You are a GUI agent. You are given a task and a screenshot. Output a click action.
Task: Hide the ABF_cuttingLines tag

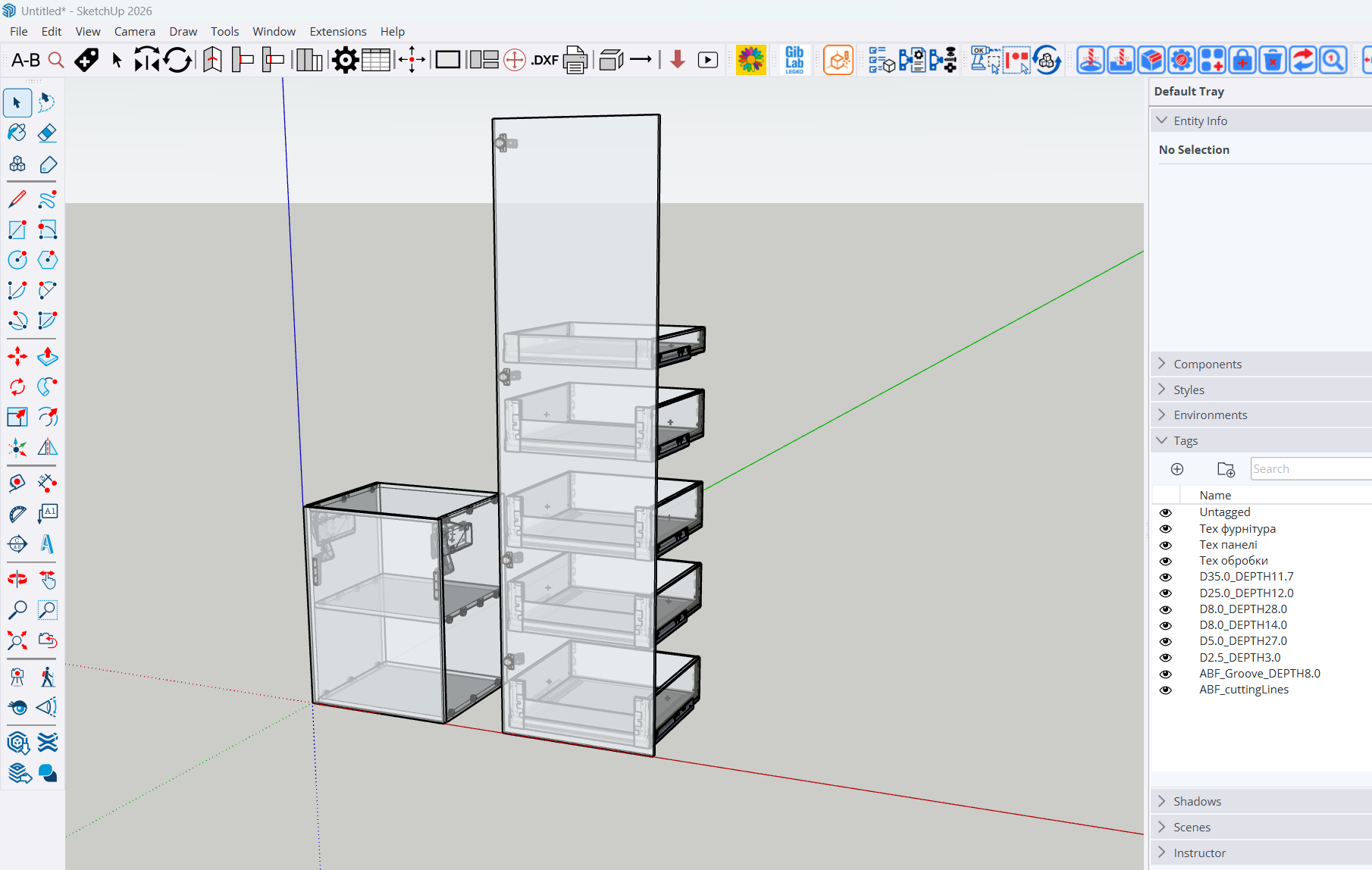[1166, 690]
